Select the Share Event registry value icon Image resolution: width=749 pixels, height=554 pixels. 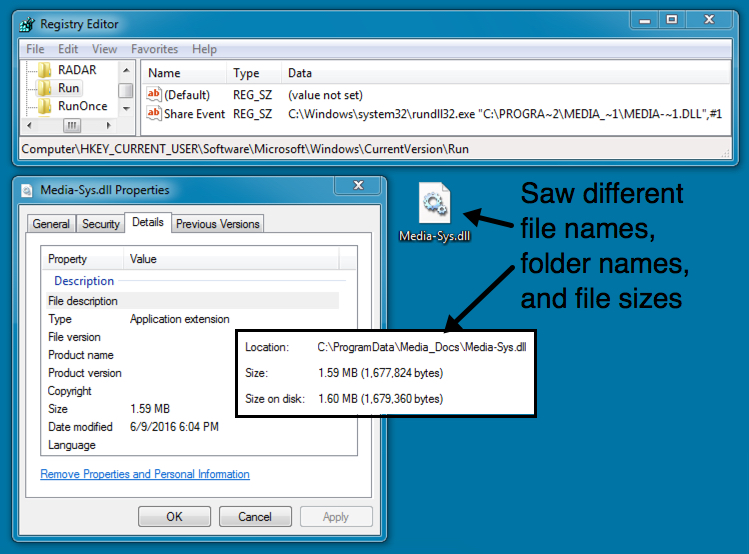point(154,114)
